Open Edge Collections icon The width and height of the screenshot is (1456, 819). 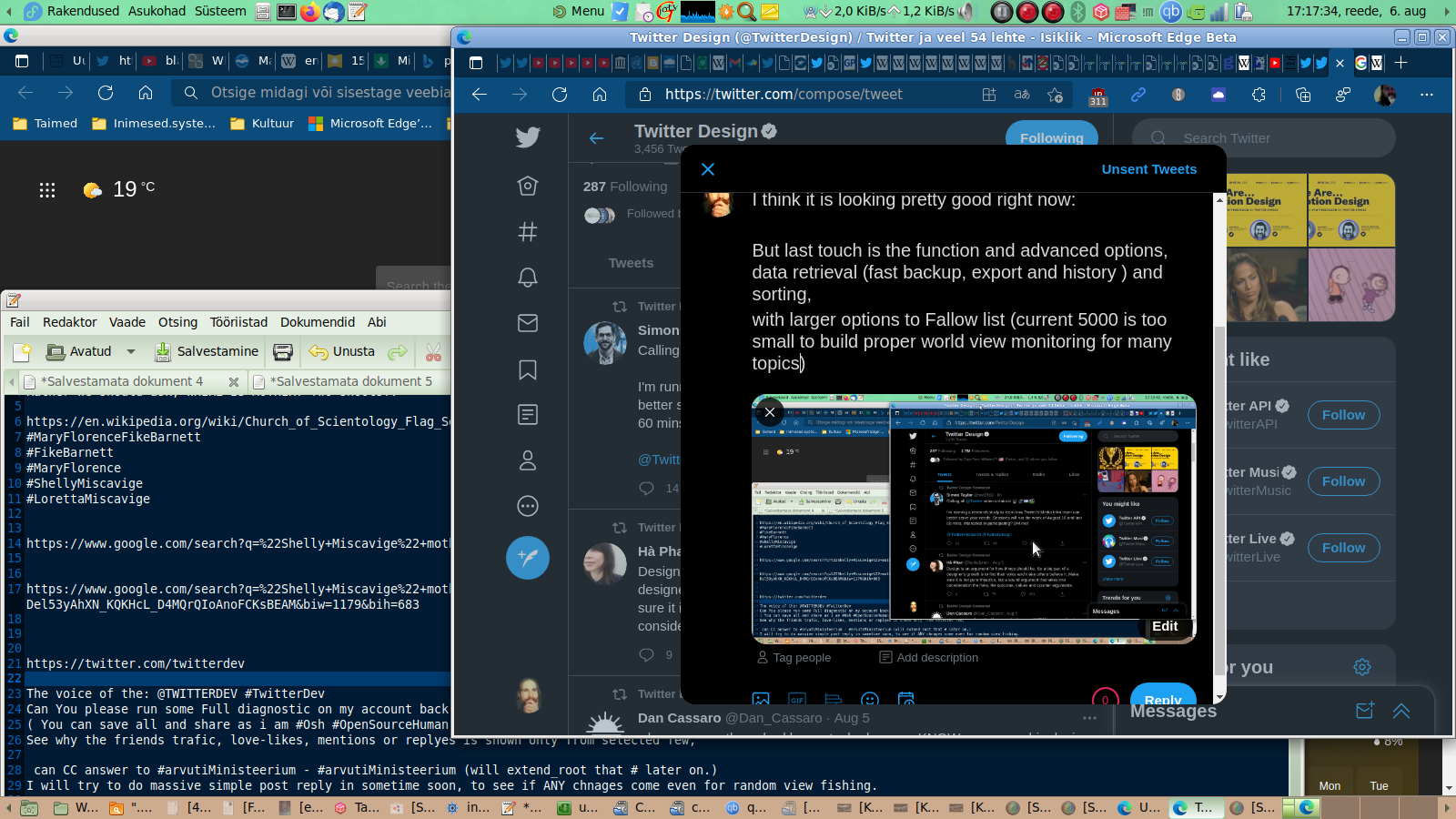(1303, 95)
